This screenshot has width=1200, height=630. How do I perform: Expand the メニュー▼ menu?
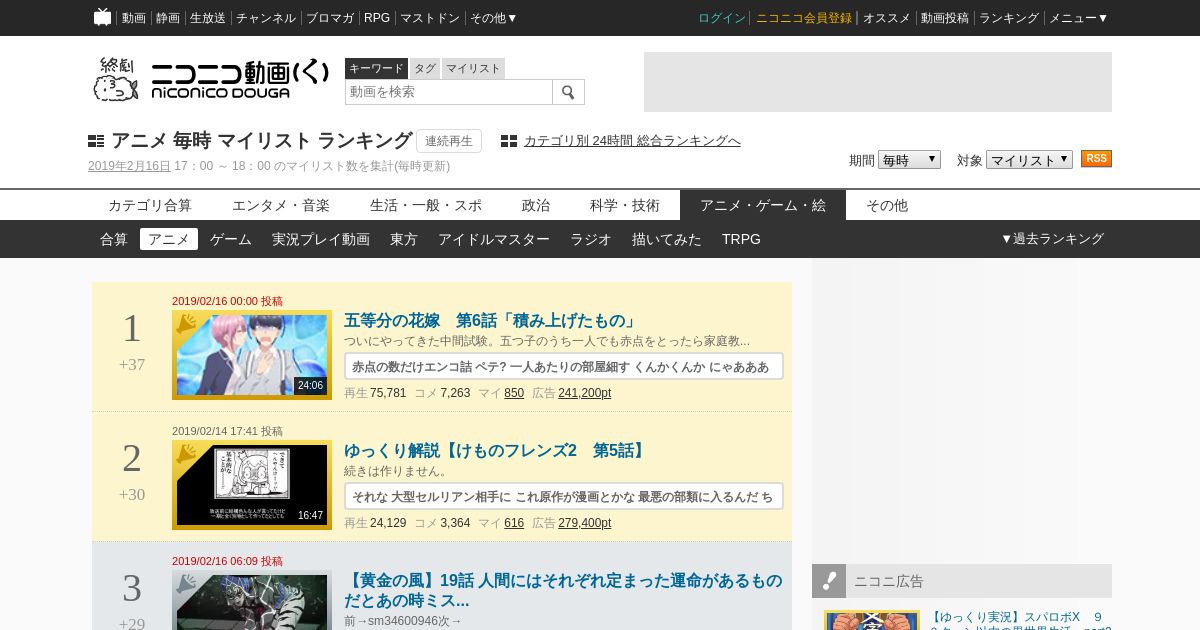pyautogui.click(x=1078, y=18)
